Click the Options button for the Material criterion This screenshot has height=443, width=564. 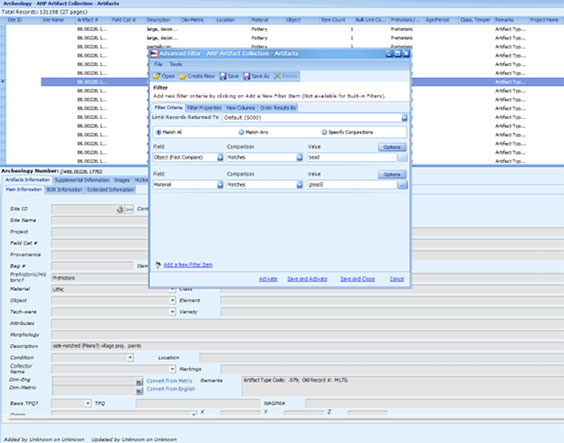click(392, 174)
